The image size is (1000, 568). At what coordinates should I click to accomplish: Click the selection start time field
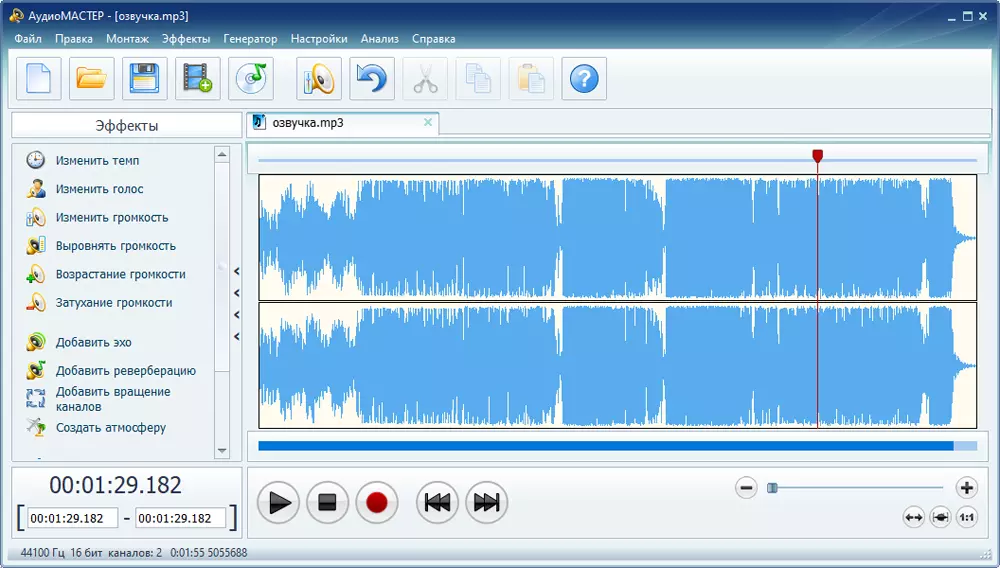72,518
